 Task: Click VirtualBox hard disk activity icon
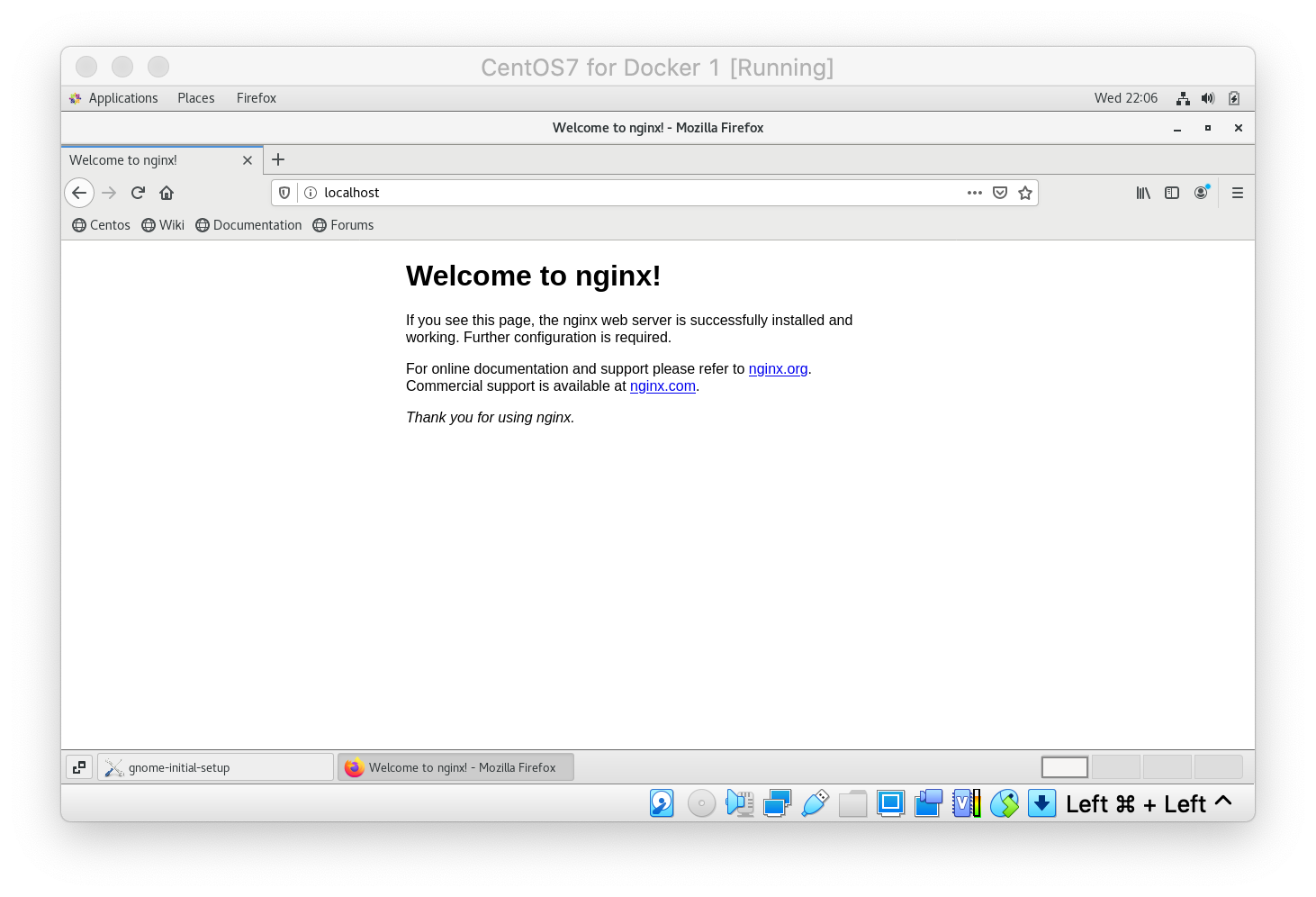tap(662, 803)
